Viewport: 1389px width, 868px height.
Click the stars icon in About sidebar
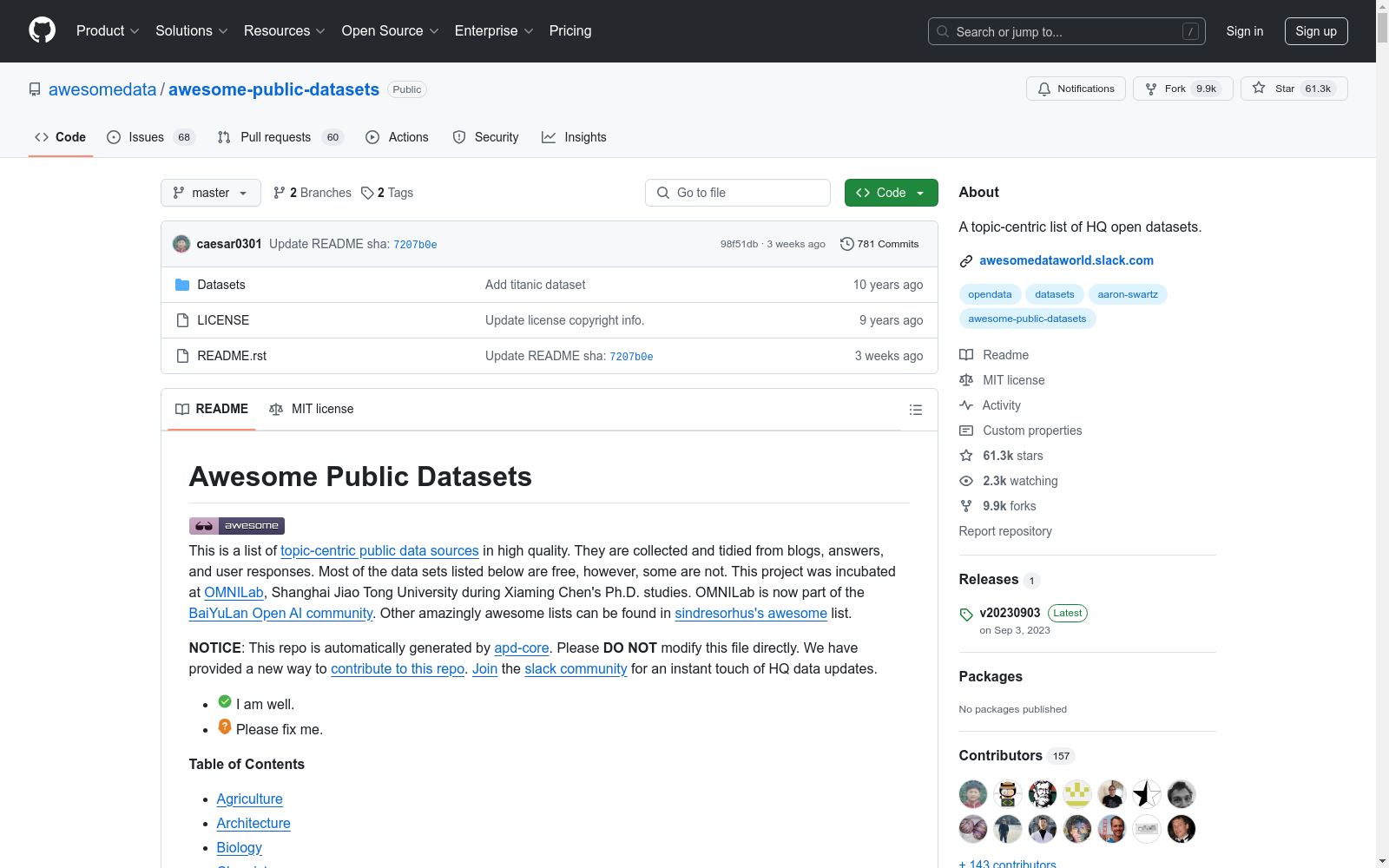click(x=966, y=456)
